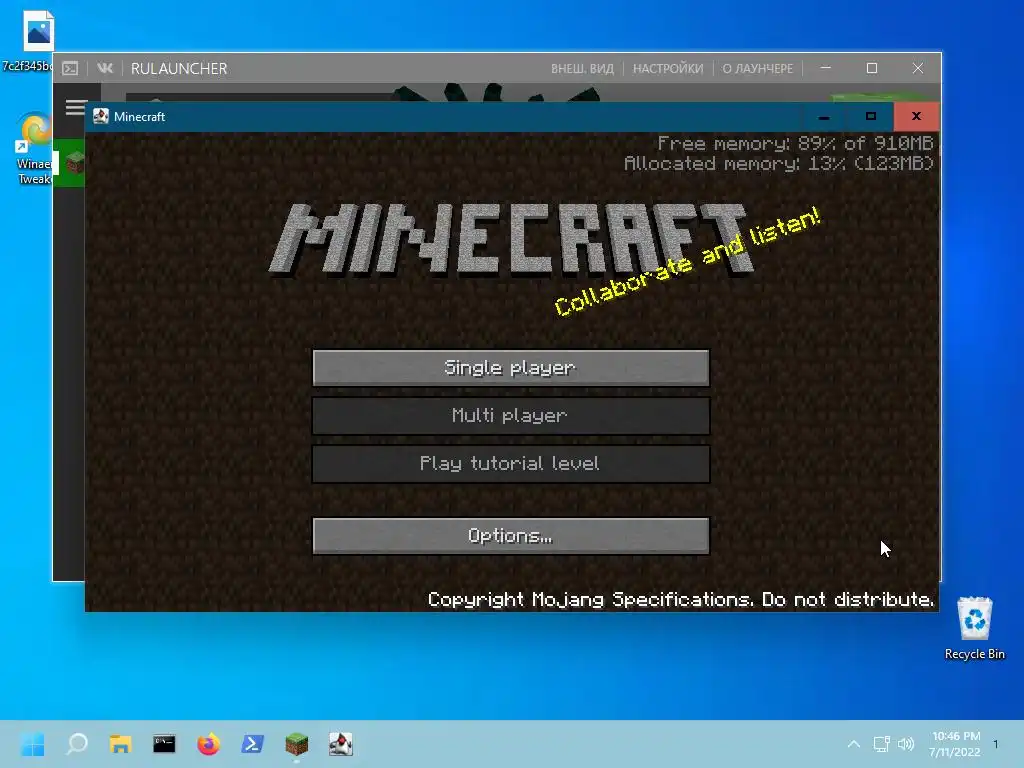Select the grass block entry in RULAUNCHER sidebar
This screenshot has height=768, width=1024.
[x=69, y=163]
